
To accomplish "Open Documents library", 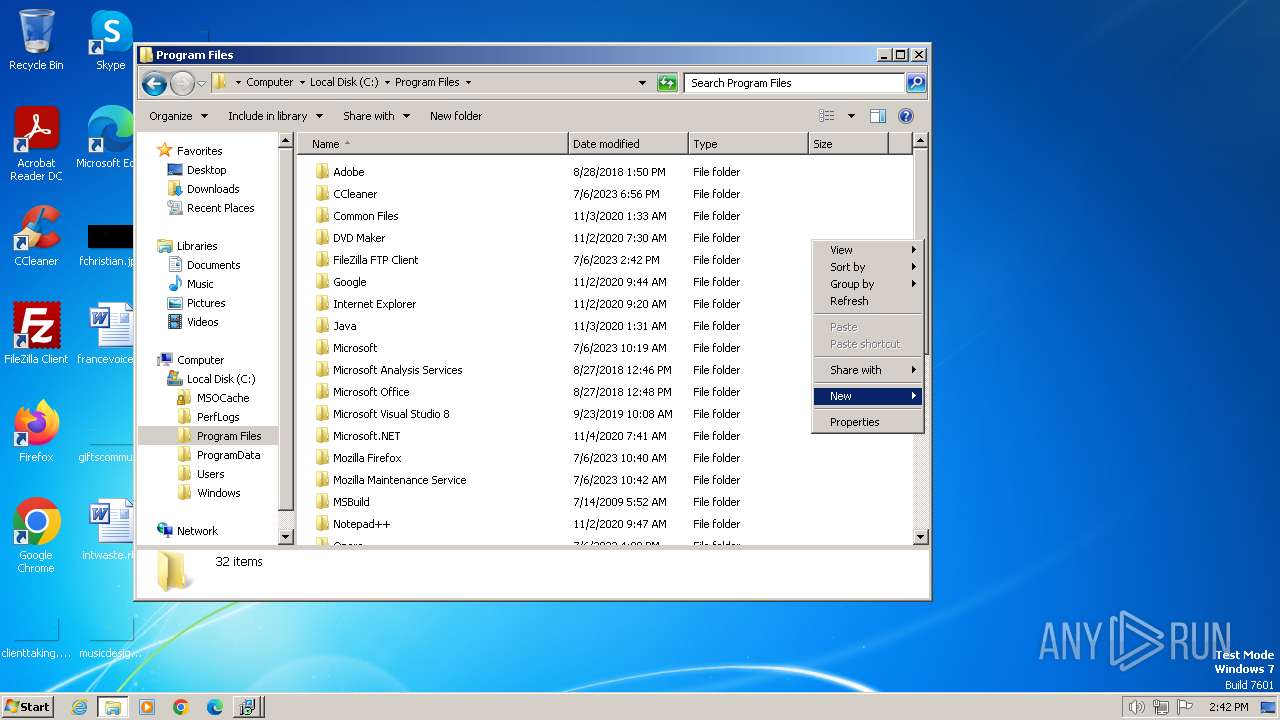I will (213, 265).
